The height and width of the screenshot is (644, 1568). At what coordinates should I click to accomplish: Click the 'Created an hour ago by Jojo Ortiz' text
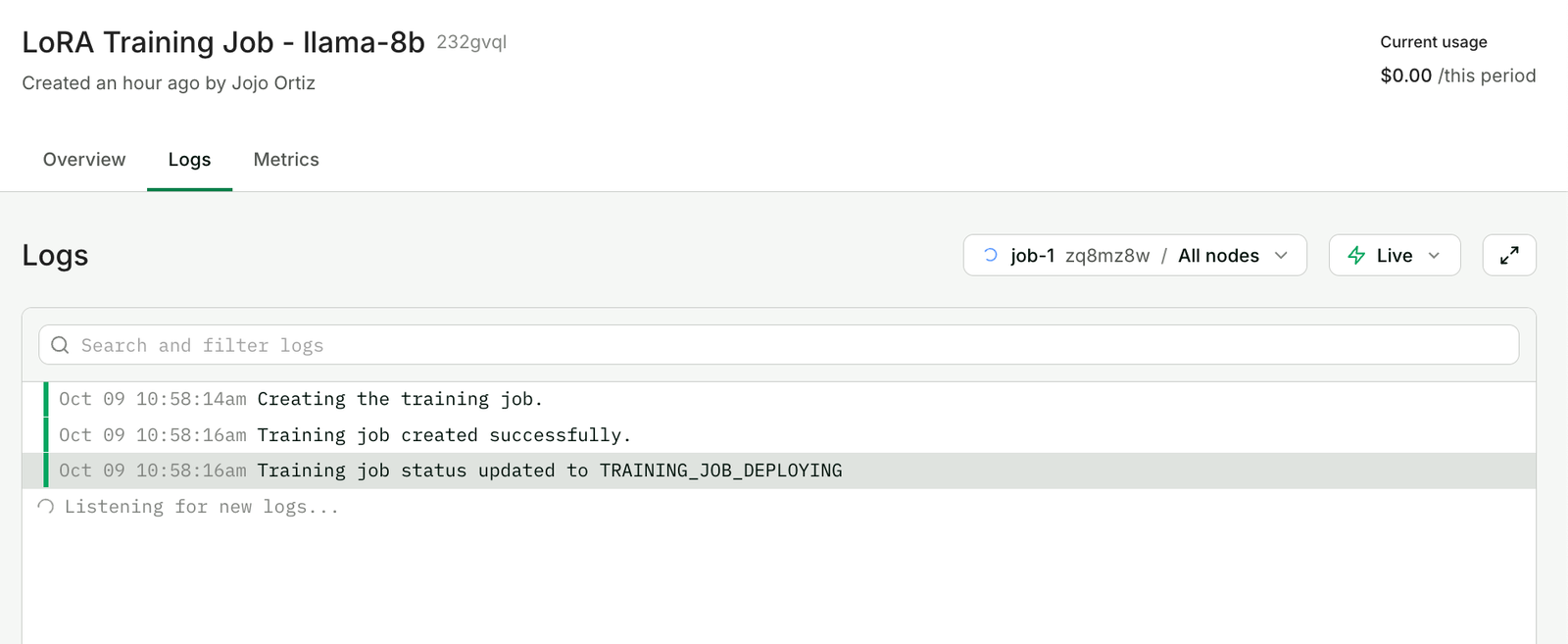pyautogui.click(x=169, y=83)
